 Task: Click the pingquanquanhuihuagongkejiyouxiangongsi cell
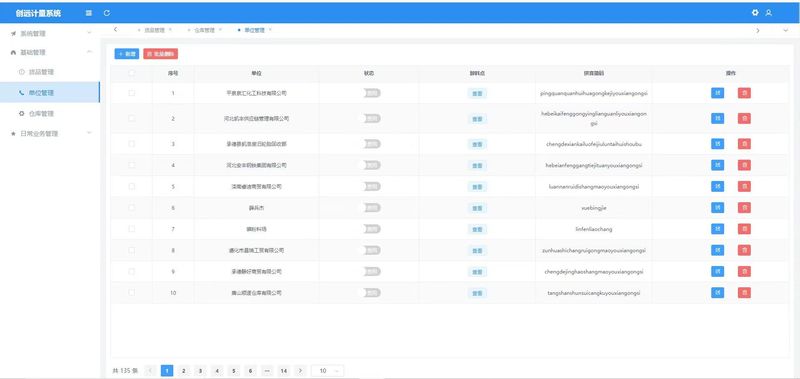[594, 93]
